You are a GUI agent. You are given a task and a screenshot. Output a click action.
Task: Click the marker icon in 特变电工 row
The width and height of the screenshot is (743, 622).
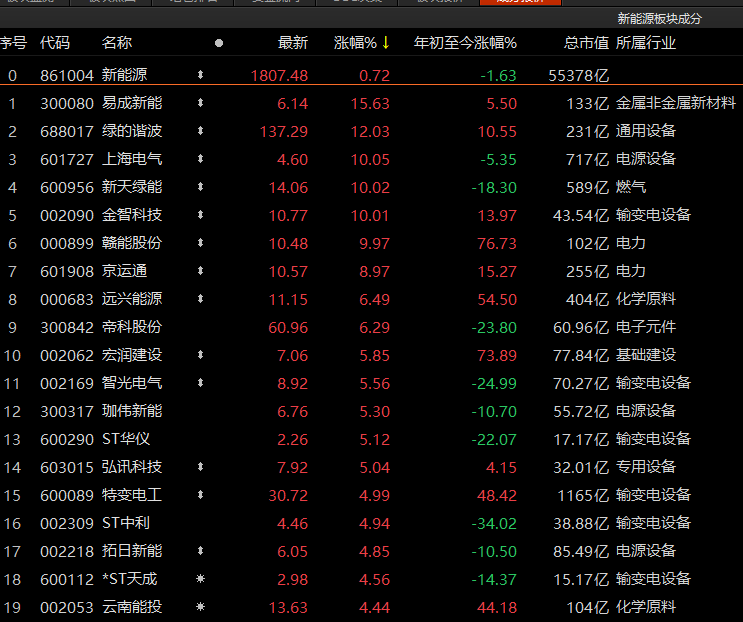[200, 495]
